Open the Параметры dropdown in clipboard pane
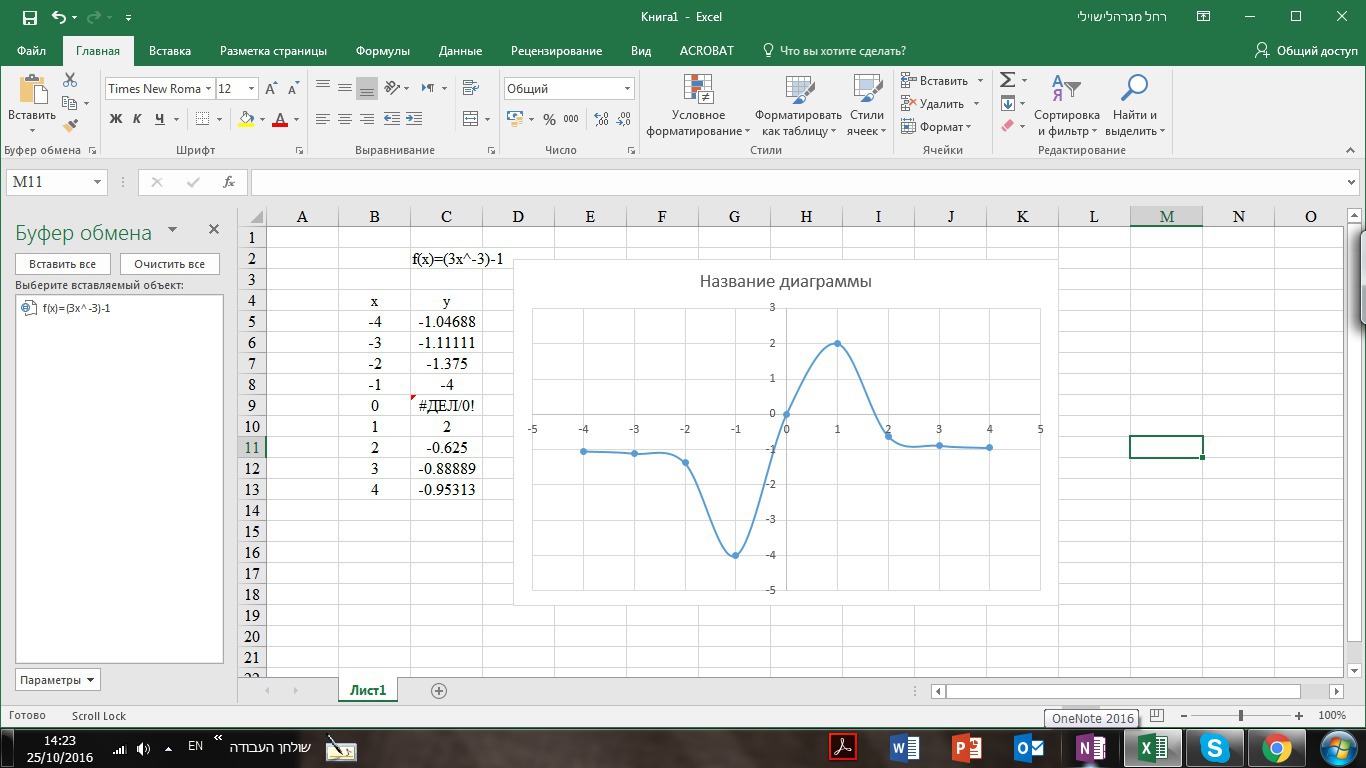The height and width of the screenshot is (768, 1366). pyautogui.click(x=58, y=680)
